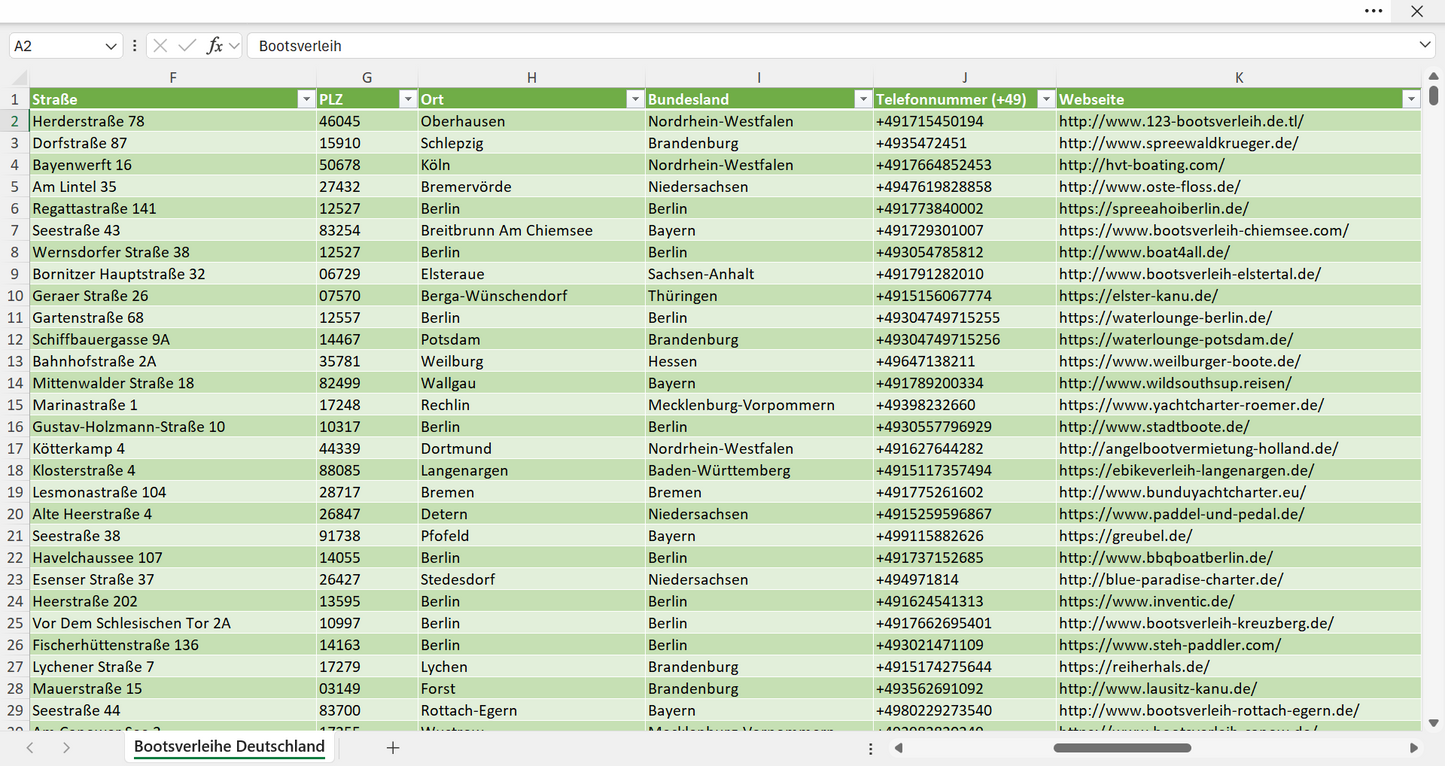Viewport: 1445px width, 766px height.
Task: Select the Ort cell Detern
Action: 531,514
